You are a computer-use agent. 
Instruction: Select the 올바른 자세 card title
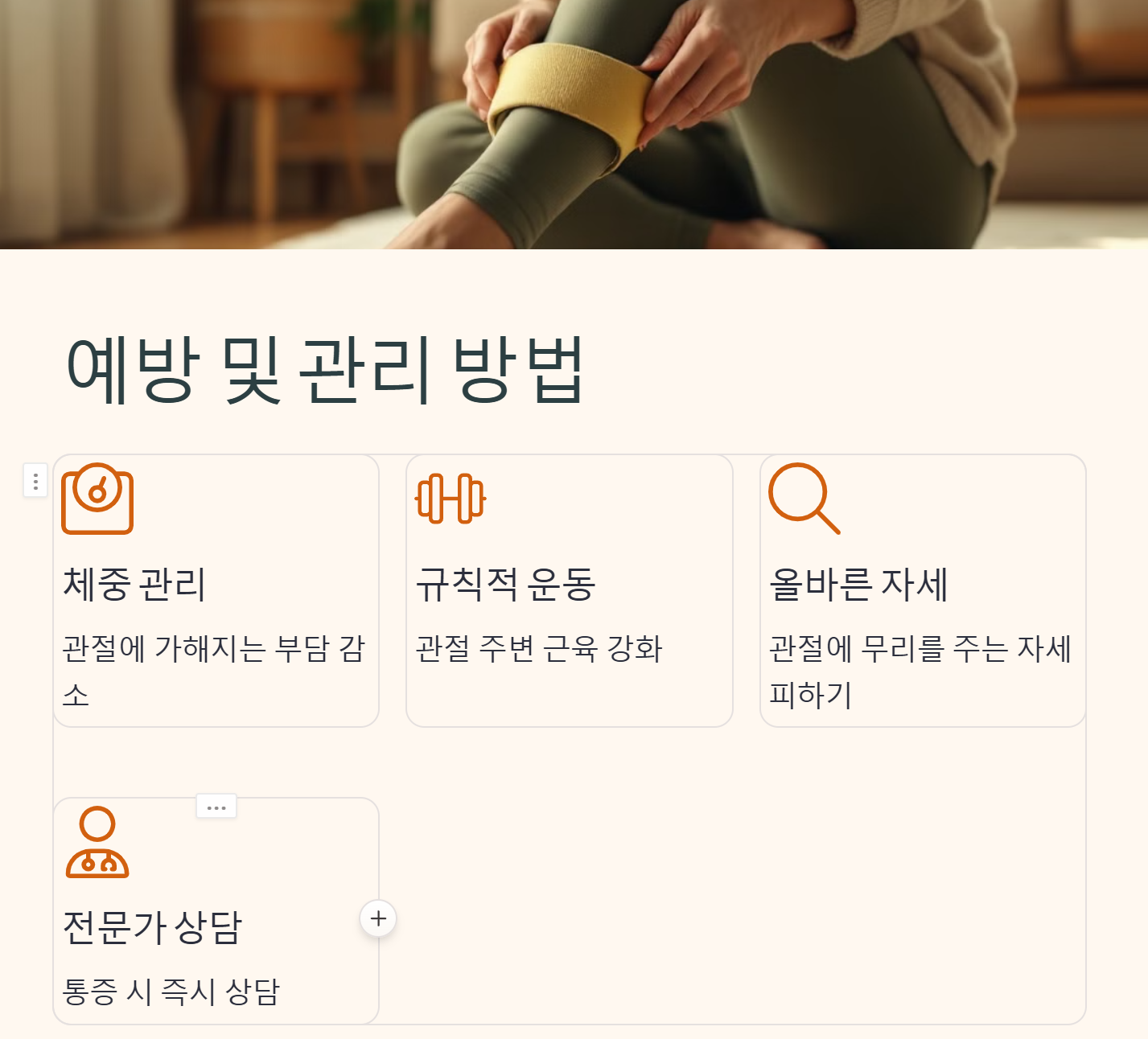[x=859, y=585]
